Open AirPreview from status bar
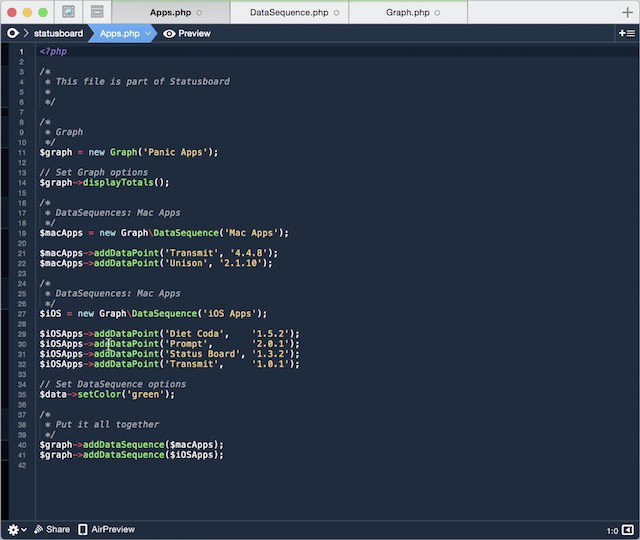The width and height of the screenshot is (640, 540). point(113,529)
